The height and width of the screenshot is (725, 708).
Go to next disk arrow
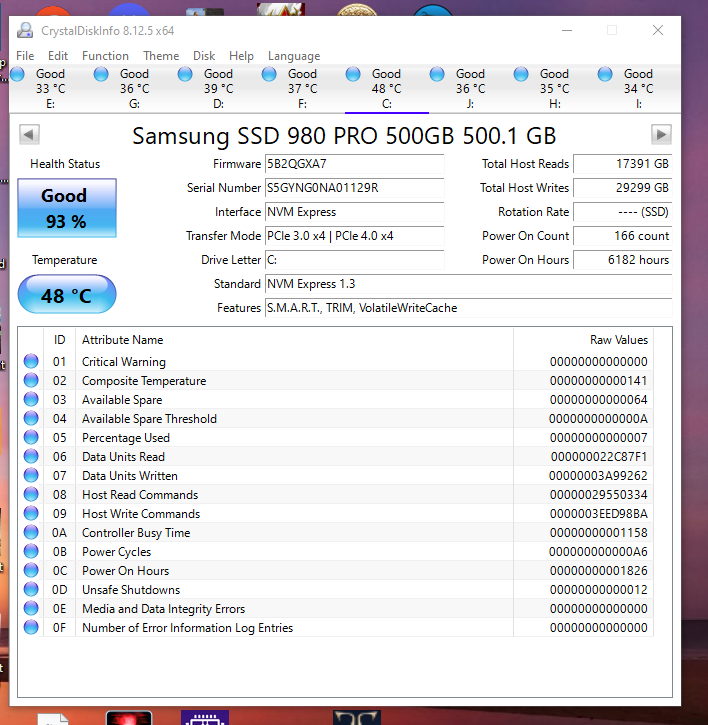point(661,135)
